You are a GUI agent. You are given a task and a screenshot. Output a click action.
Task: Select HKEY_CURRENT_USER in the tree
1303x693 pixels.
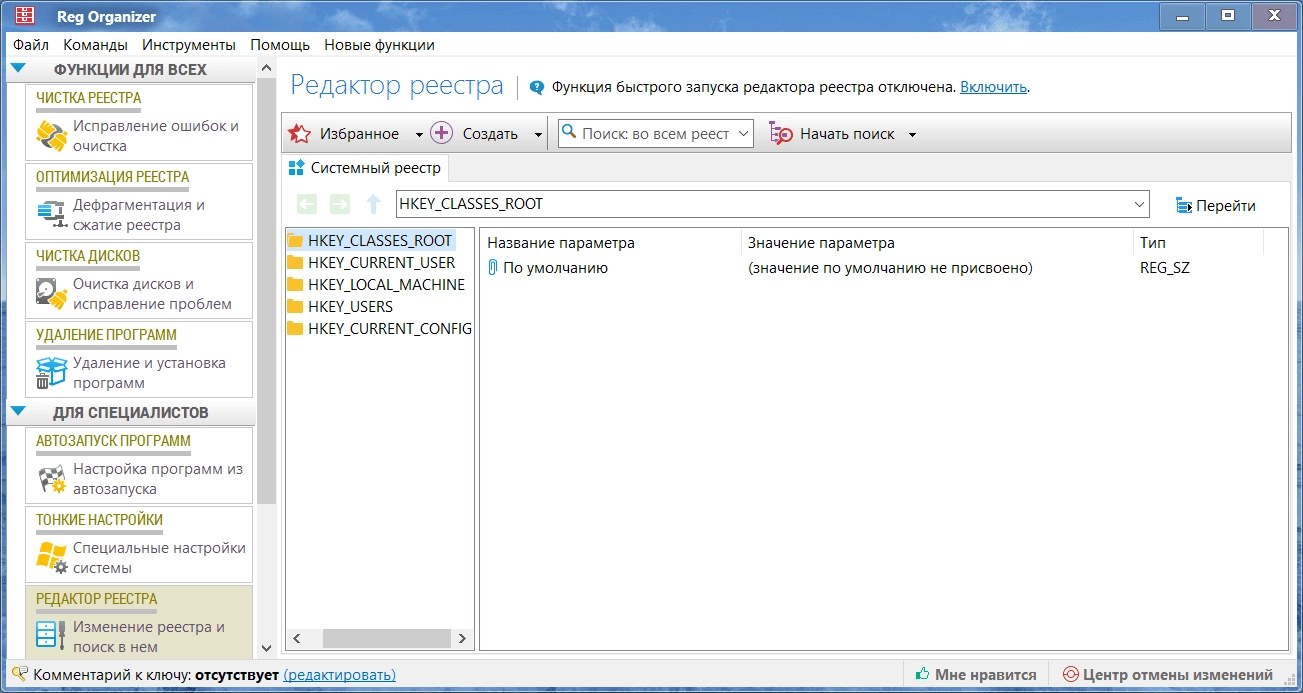click(x=381, y=263)
